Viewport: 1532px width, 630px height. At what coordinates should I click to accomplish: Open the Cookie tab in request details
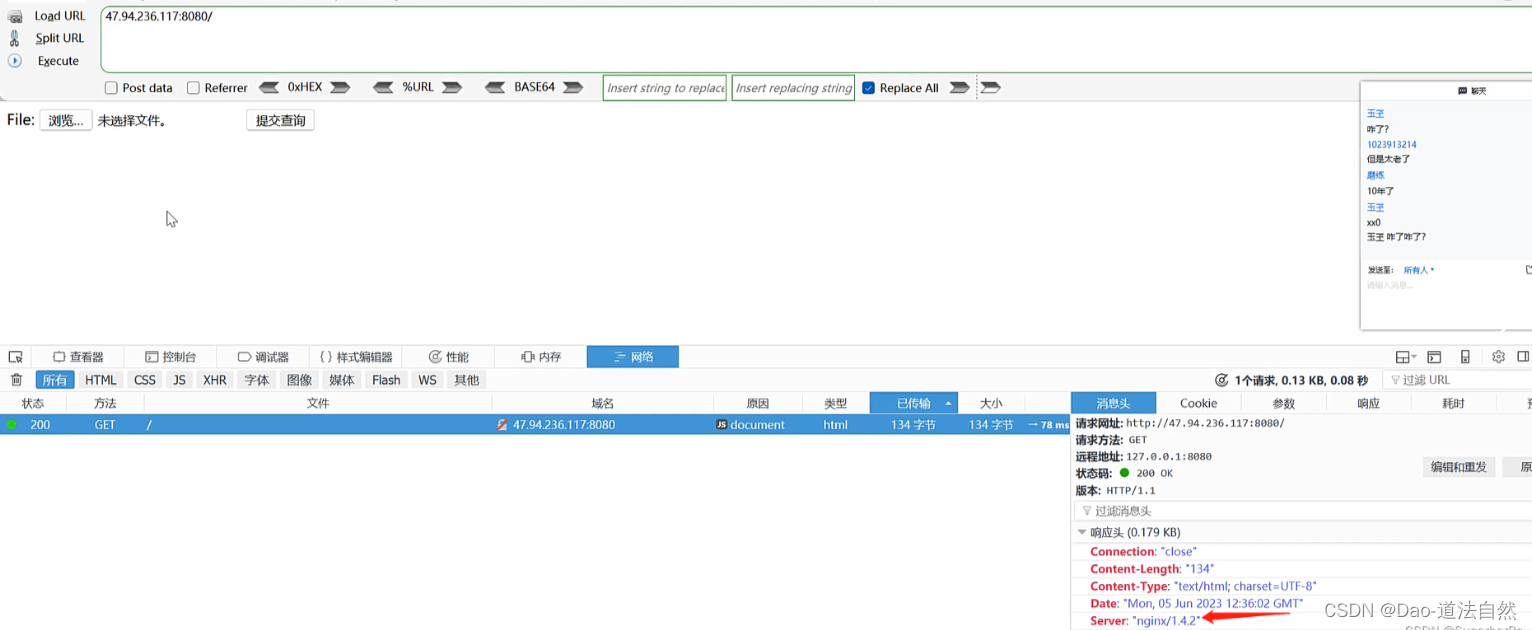coord(1197,402)
